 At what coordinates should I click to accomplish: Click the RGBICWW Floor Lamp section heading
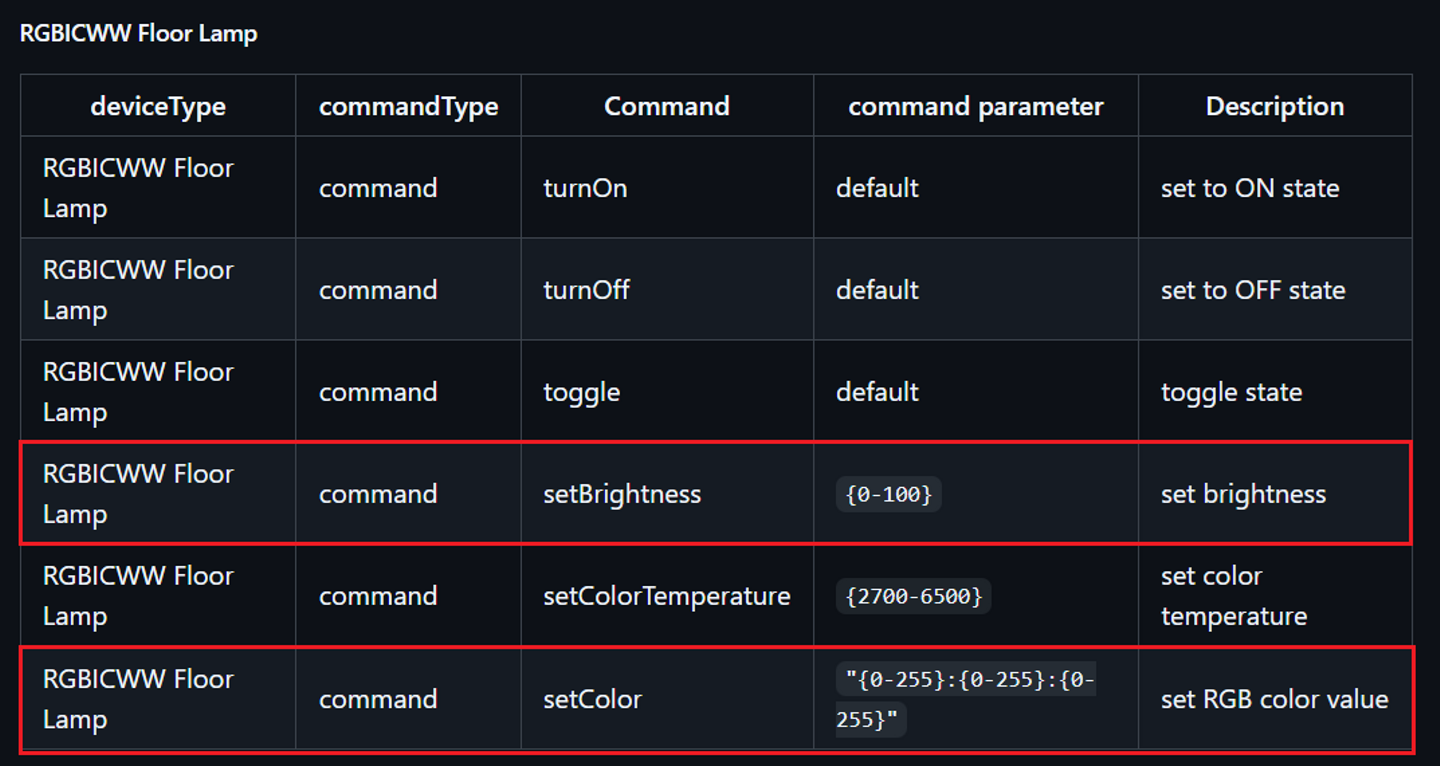pyautogui.click(x=139, y=33)
